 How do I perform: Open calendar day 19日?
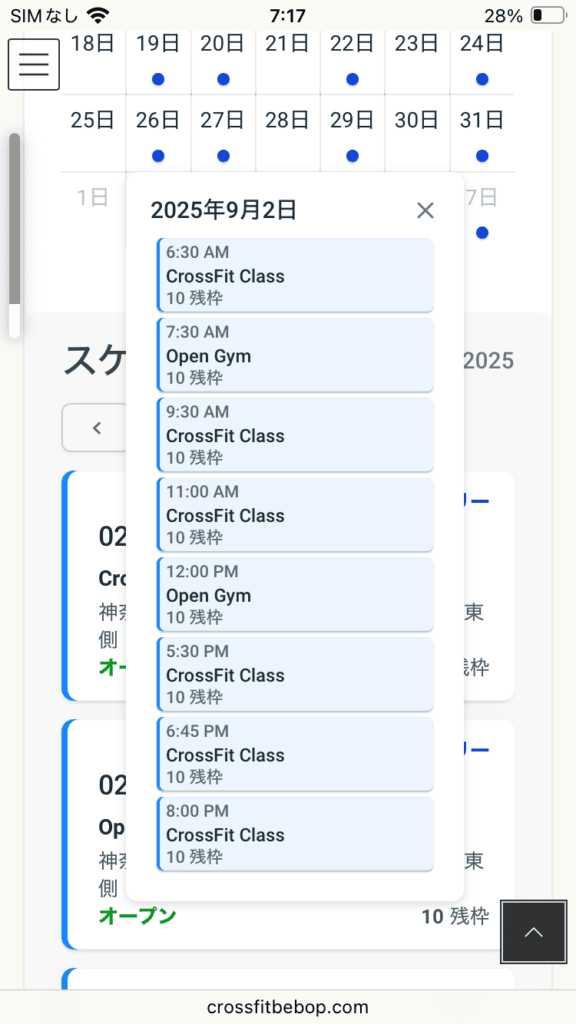(158, 60)
